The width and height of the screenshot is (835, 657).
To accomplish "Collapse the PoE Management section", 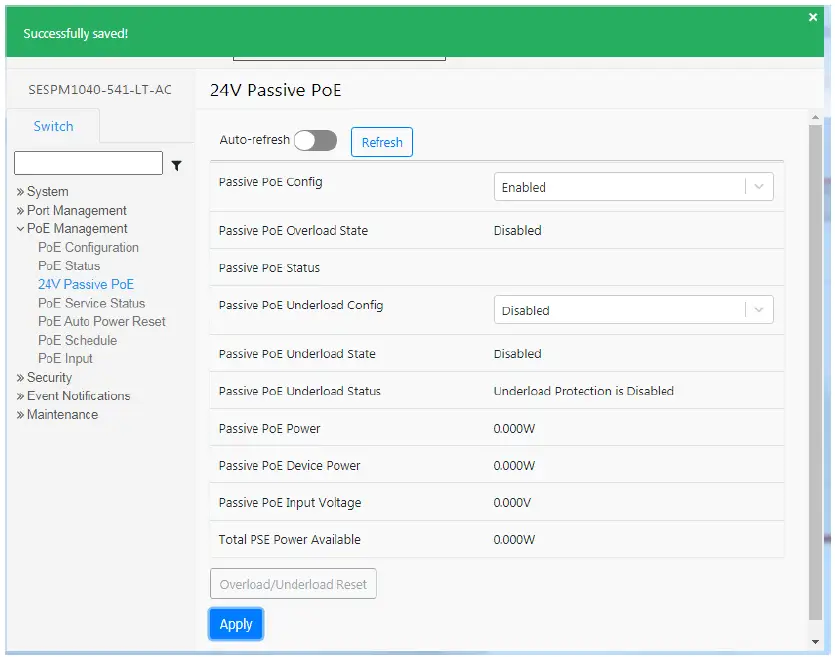I will pyautogui.click(x=76, y=228).
